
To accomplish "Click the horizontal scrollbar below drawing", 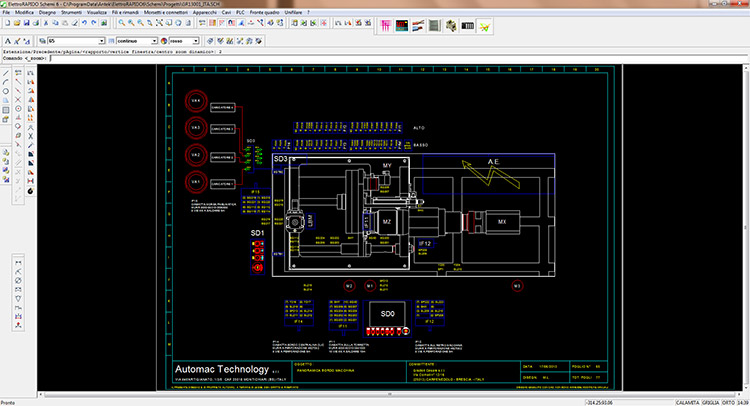I will click(x=389, y=395).
